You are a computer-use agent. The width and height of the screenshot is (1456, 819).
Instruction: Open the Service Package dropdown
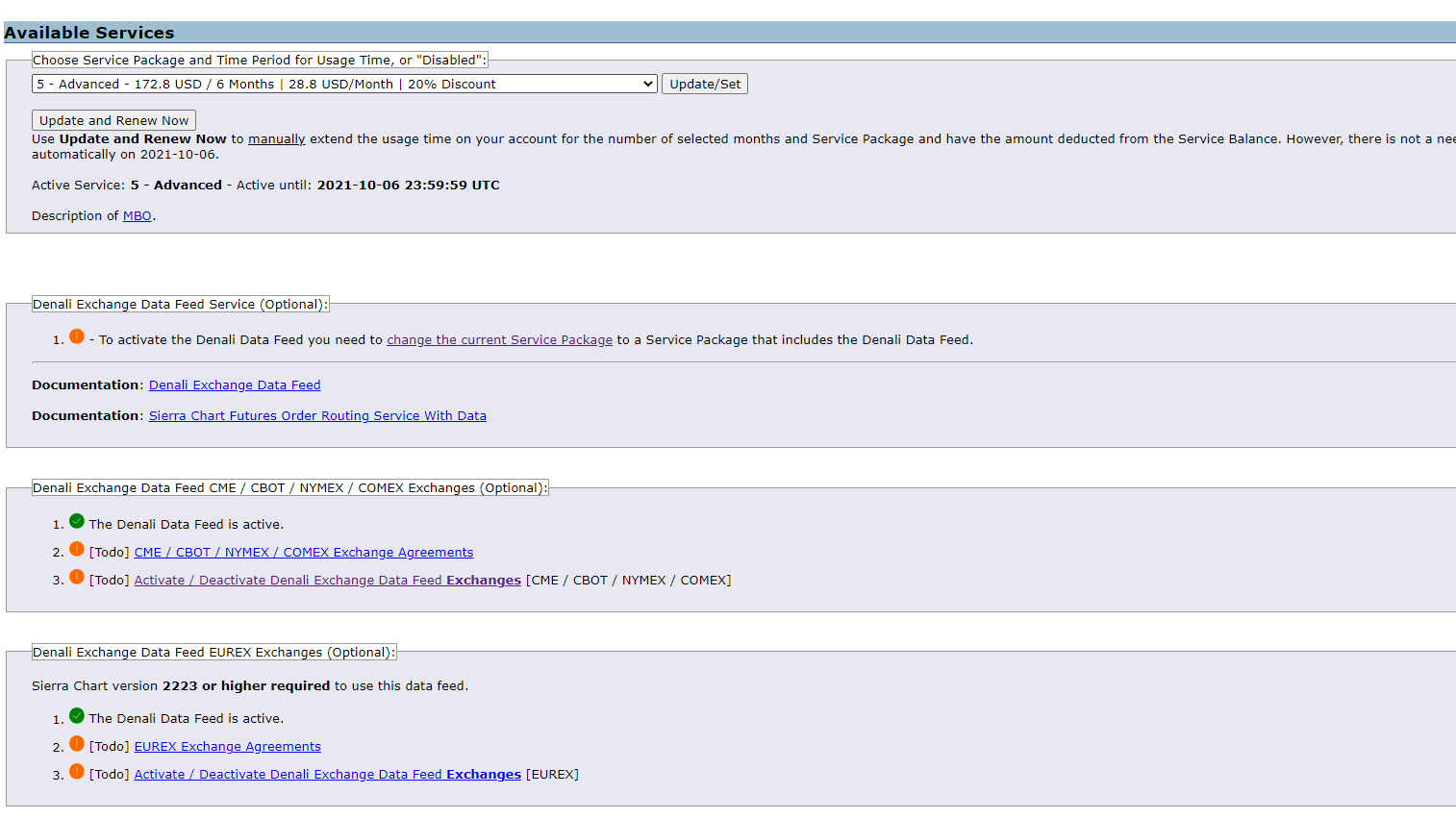pyautogui.click(x=344, y=85)
